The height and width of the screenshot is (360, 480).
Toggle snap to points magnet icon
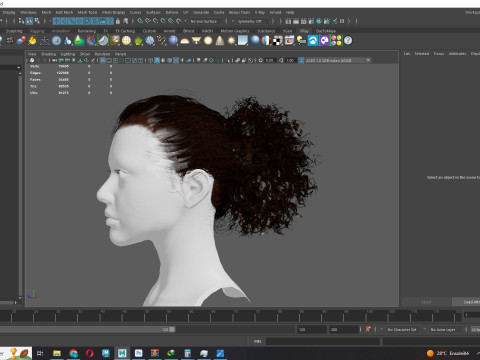(156, 21)
